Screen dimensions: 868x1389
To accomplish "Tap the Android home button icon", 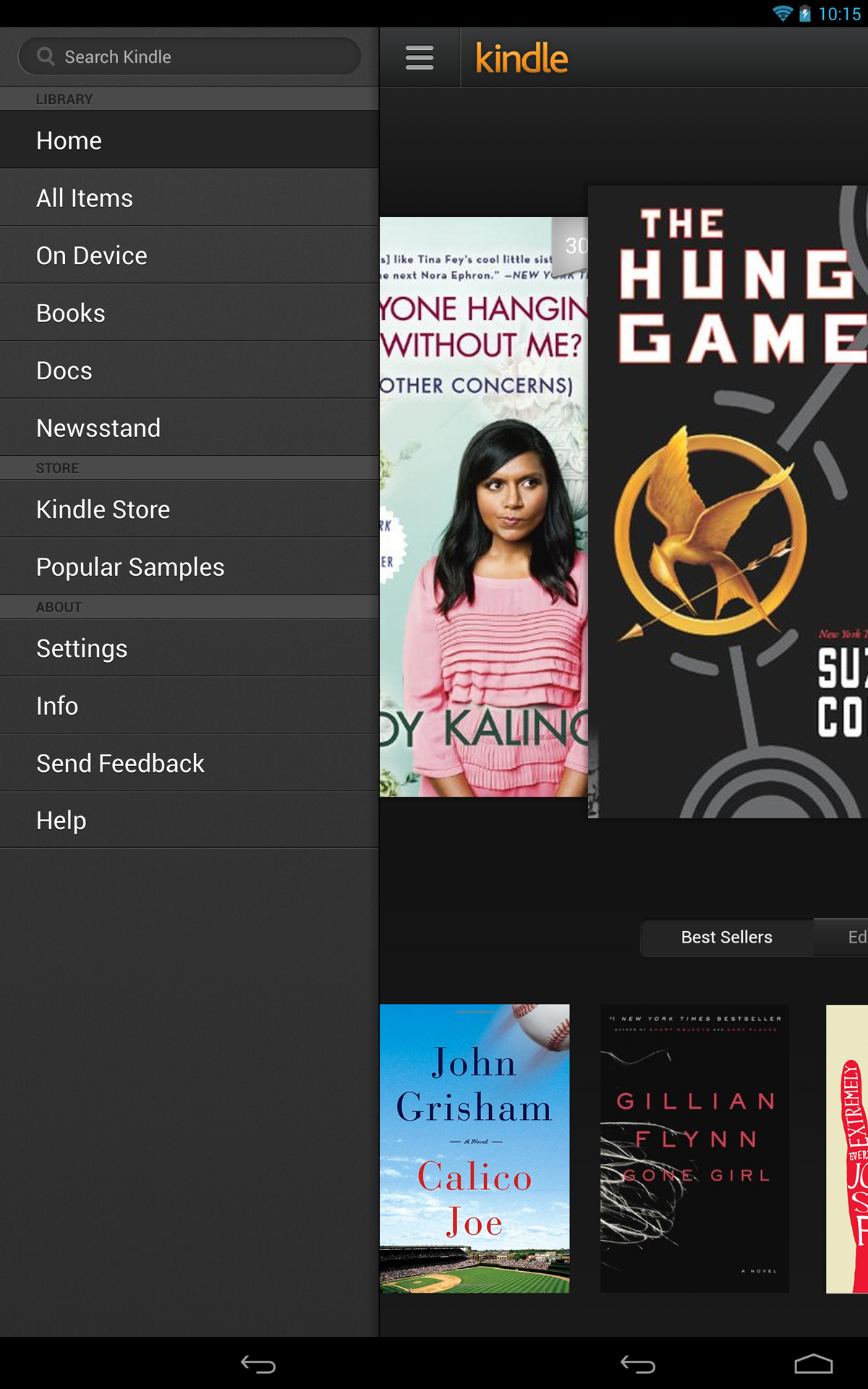I will 814,1364.
